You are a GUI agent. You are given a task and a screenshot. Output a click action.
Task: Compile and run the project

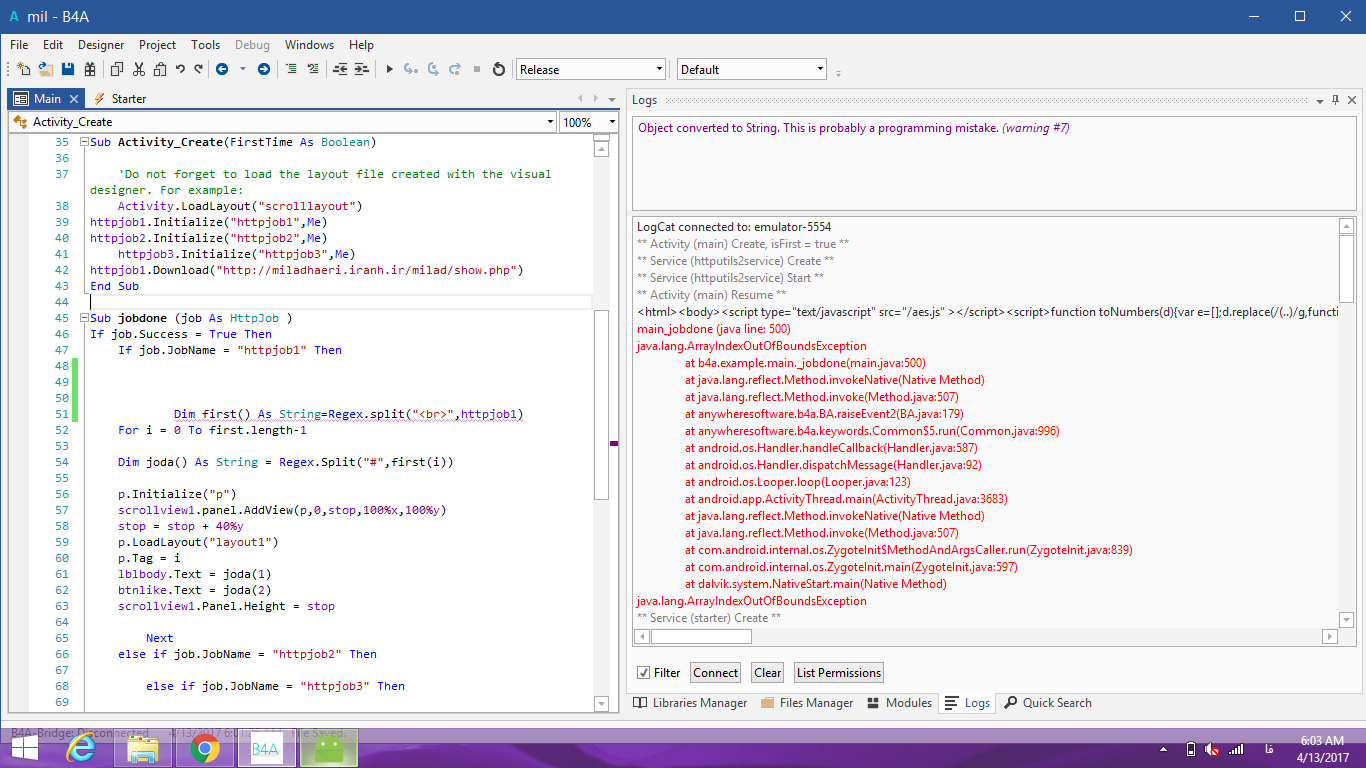[x=390, y=69]
